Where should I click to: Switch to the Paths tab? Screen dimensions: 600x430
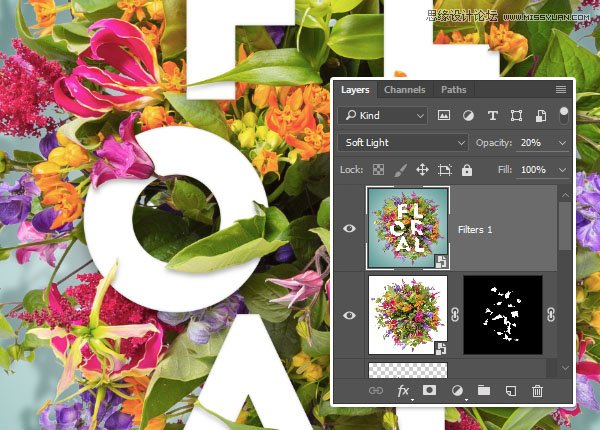453,90
